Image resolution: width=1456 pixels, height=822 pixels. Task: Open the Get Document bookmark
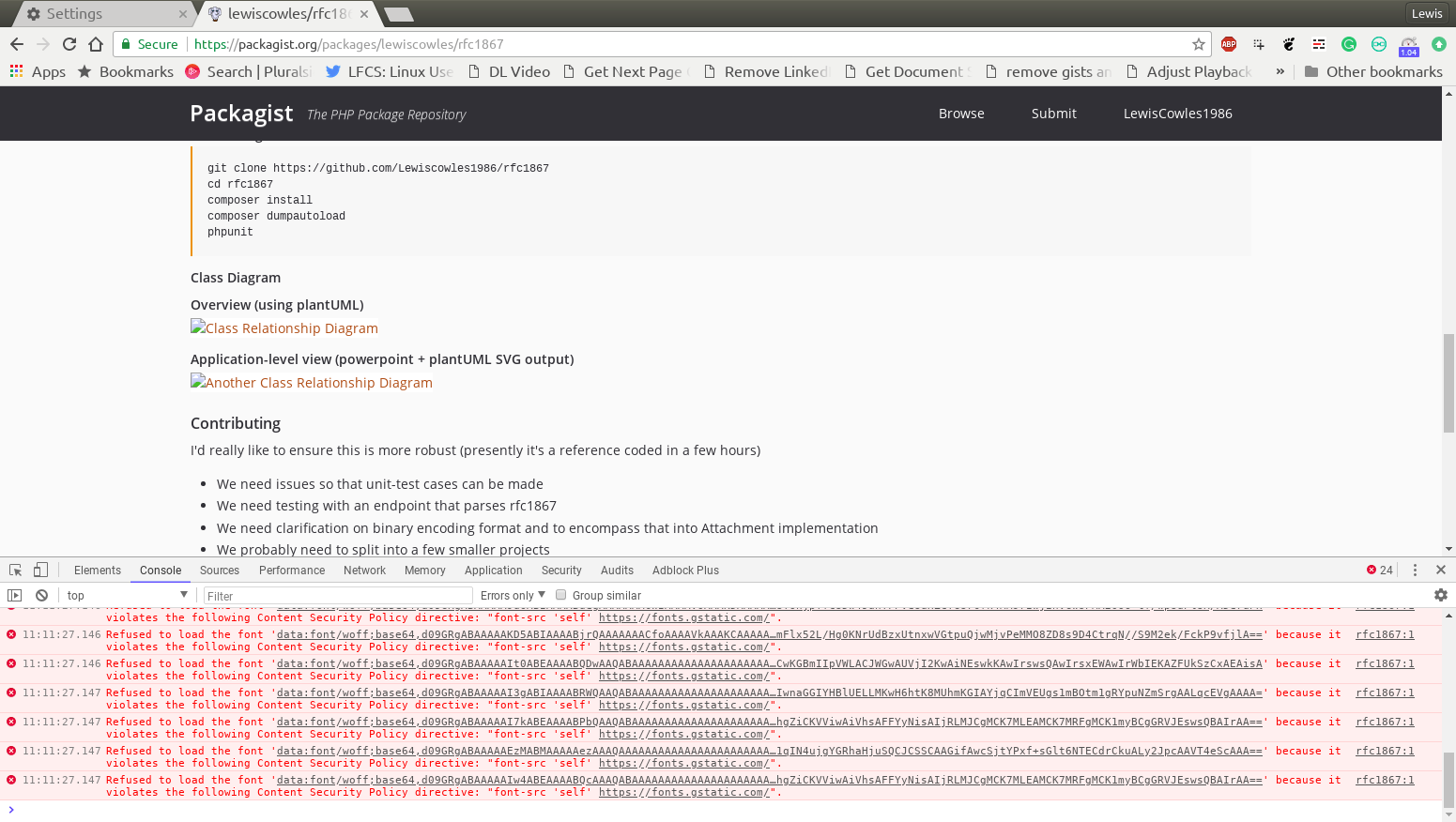pyautogui.click(x=908, y=71)
